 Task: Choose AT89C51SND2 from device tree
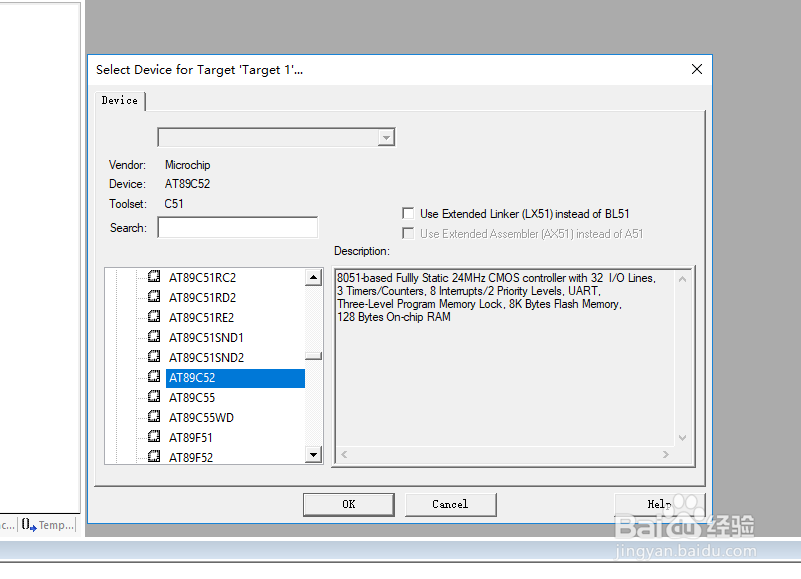pos(206,358)
